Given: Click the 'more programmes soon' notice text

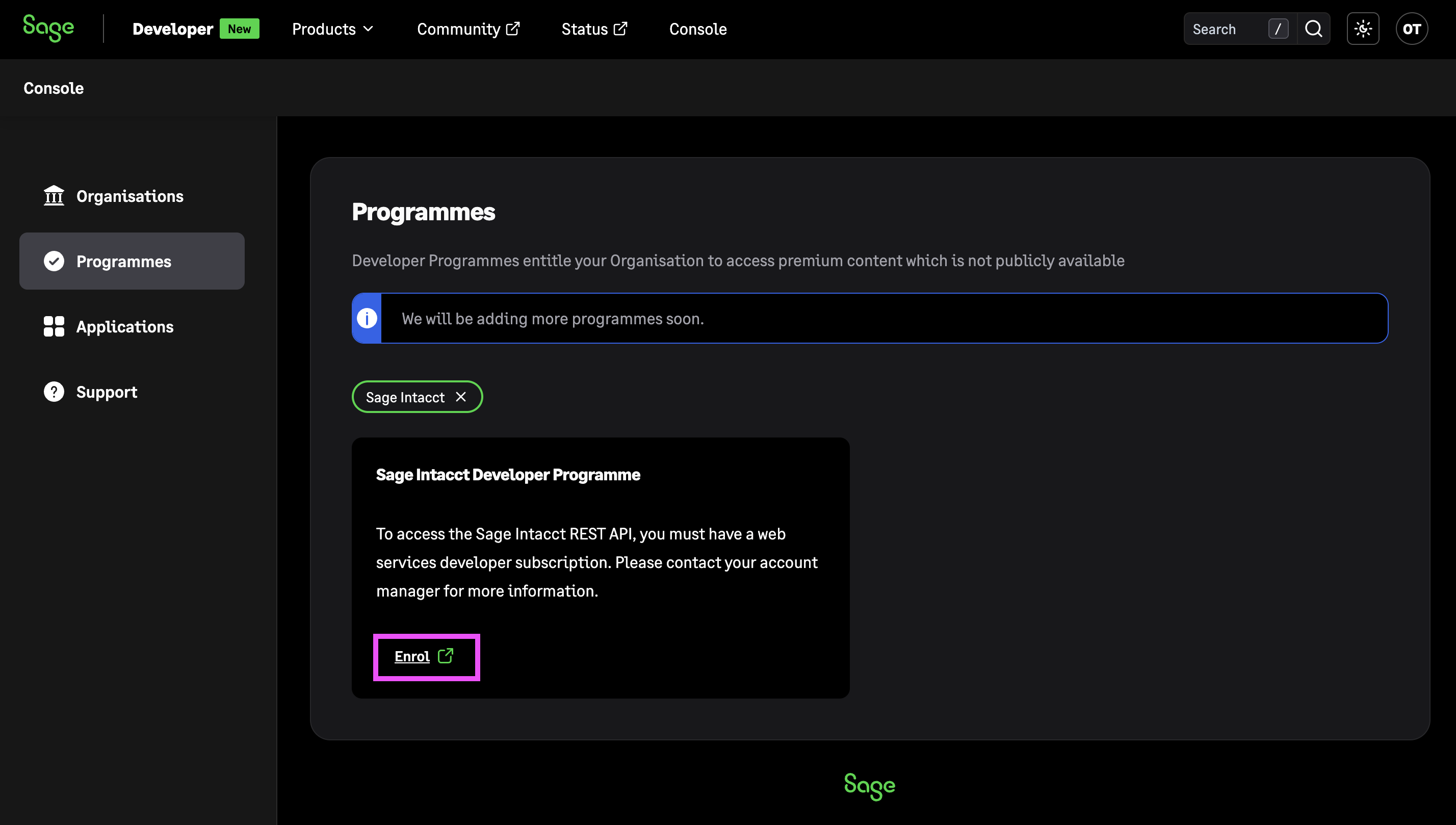Looking at the screenshot, I should tap(553, 319).
